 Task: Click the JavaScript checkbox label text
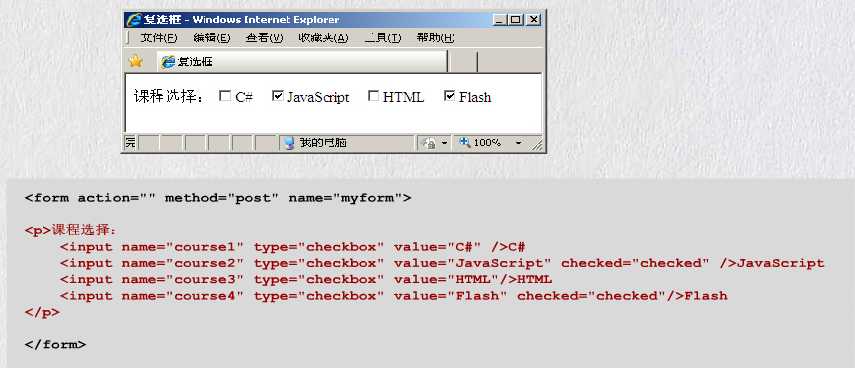318,97
